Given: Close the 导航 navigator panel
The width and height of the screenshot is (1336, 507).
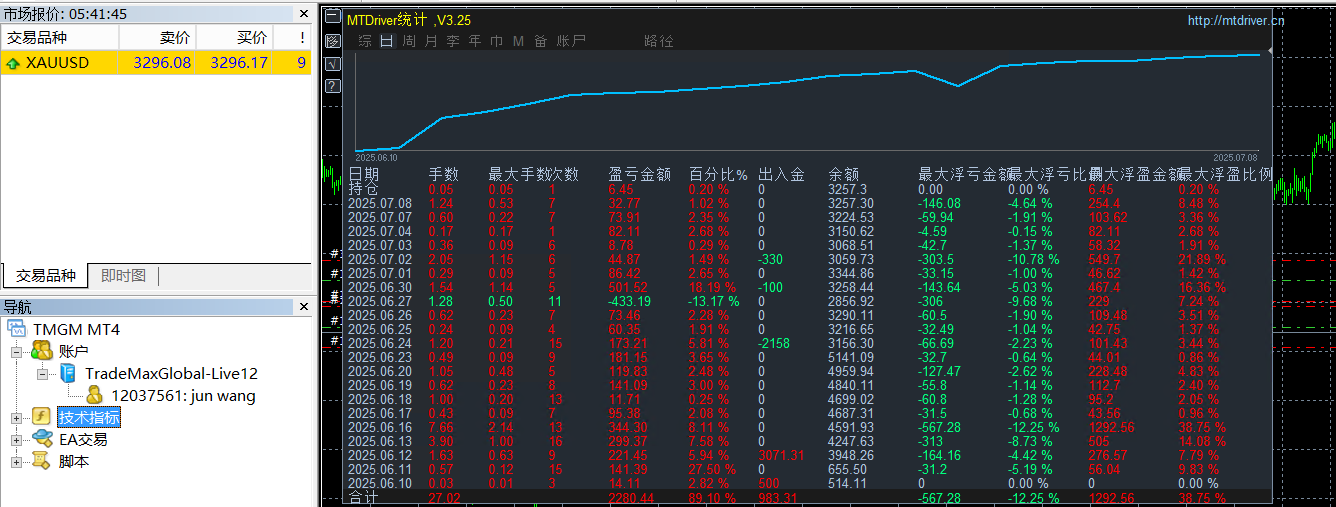Looking at the screenshot, I should tap(304, 307).
